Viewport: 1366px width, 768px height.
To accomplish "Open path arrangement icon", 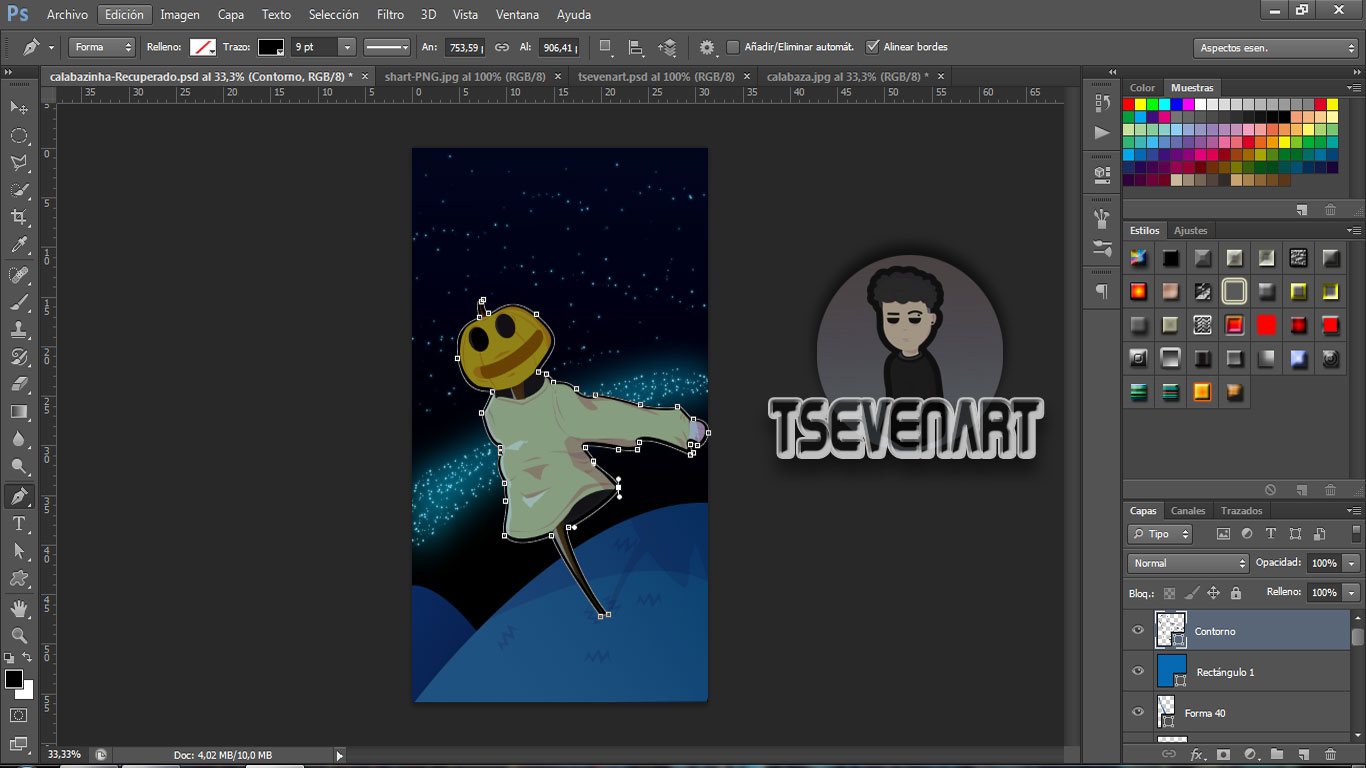I will (667, 47).
